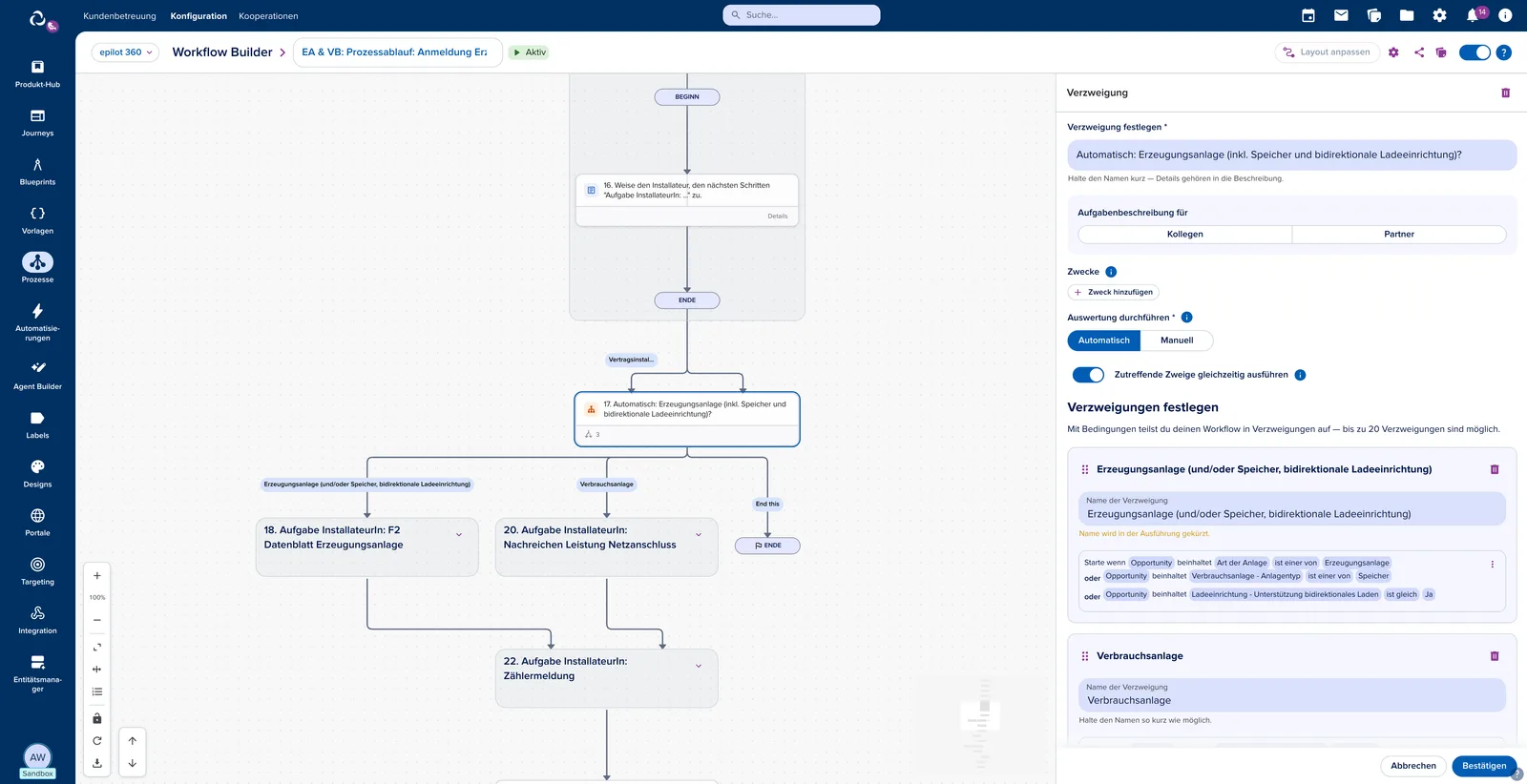Open Details of step 16

tap(778, 217)
